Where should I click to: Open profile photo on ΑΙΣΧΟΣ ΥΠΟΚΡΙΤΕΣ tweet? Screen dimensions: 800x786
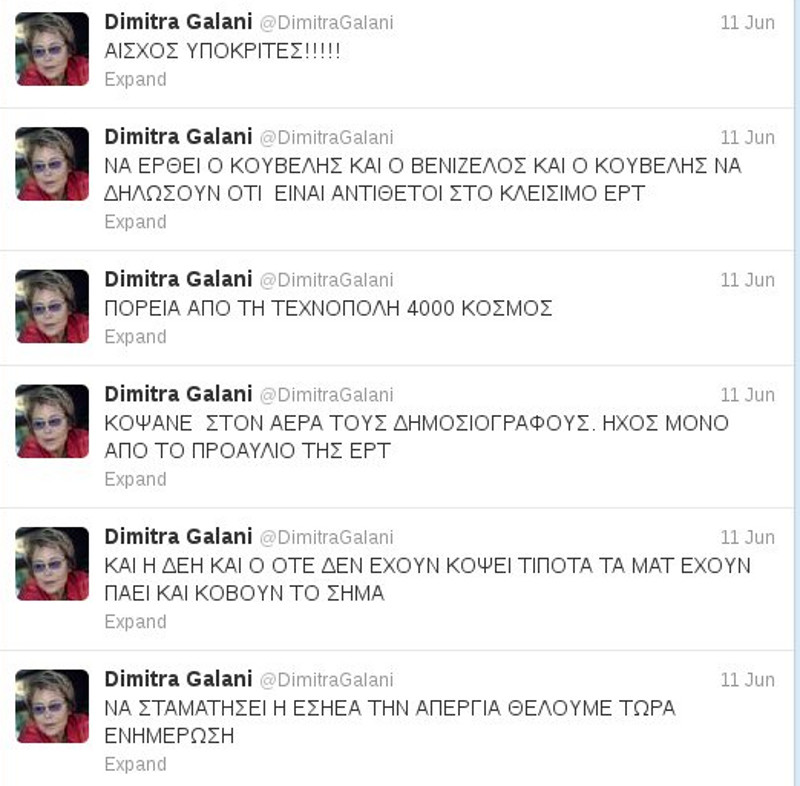(x=52, y=49)
